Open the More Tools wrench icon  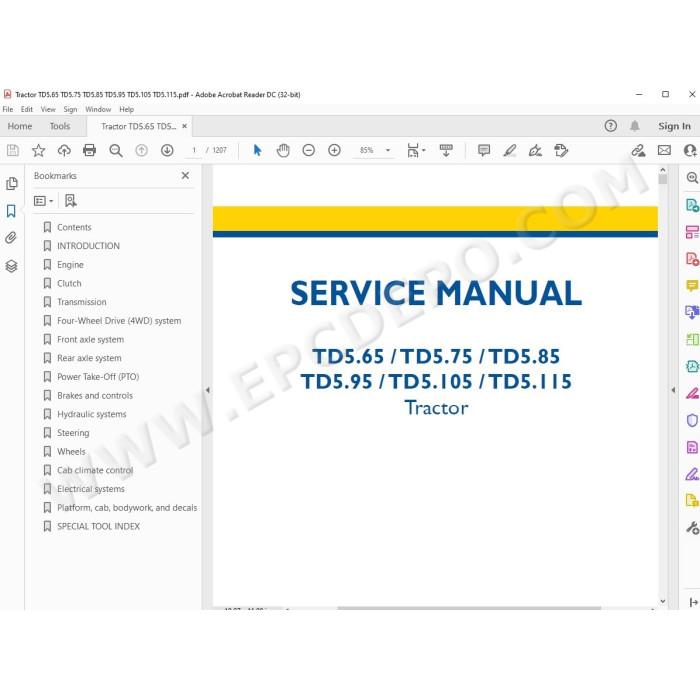pos(692,528)
